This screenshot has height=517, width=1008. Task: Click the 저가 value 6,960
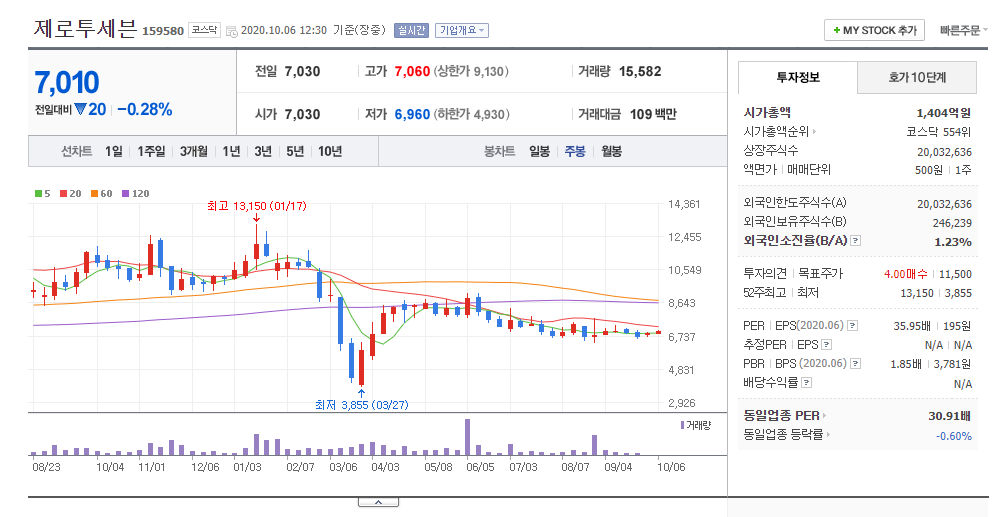pos(412,114)
